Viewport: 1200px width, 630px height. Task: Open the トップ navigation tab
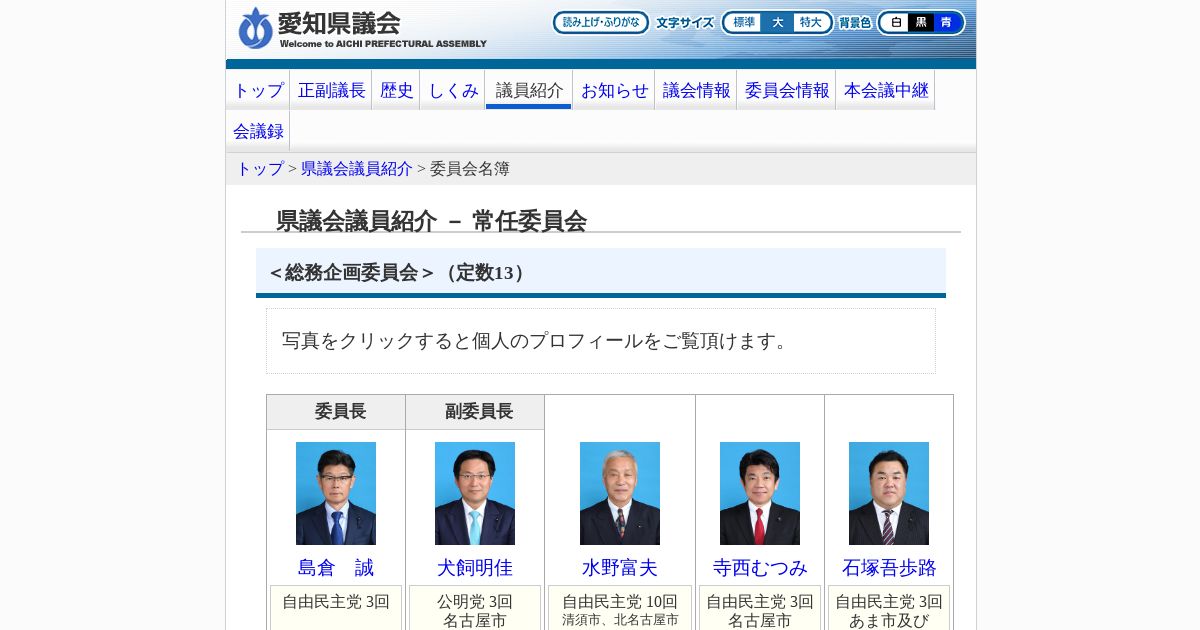coord(258,90)
